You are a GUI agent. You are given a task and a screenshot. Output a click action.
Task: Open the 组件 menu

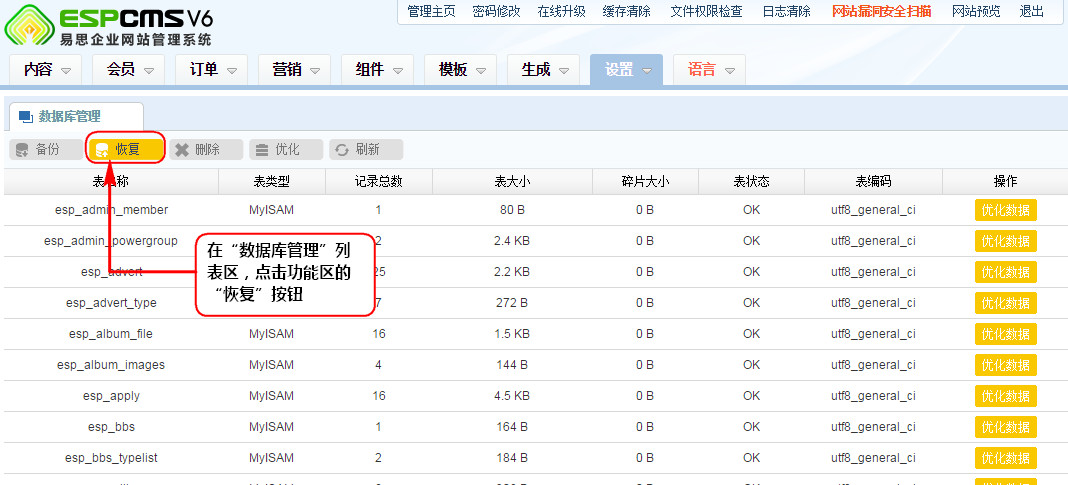[378, 69]
